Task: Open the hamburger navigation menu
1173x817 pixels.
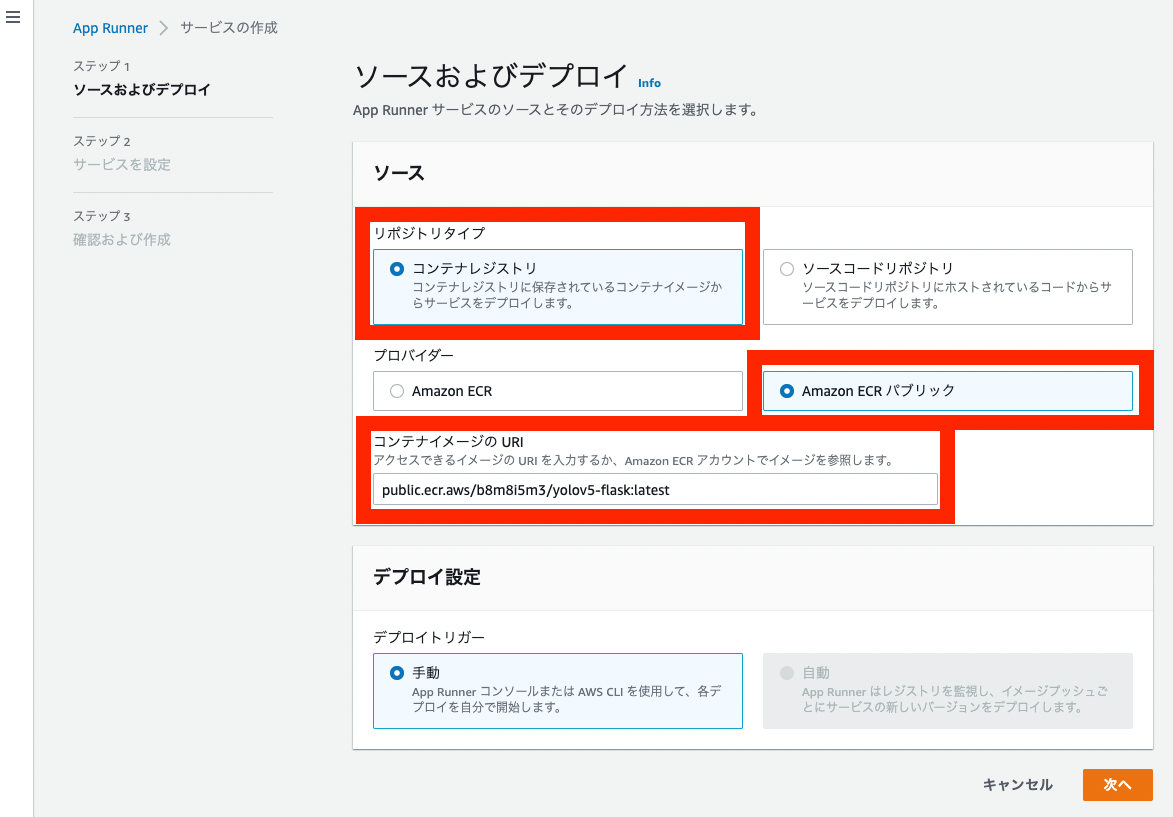Action: (x=13, y=17)
